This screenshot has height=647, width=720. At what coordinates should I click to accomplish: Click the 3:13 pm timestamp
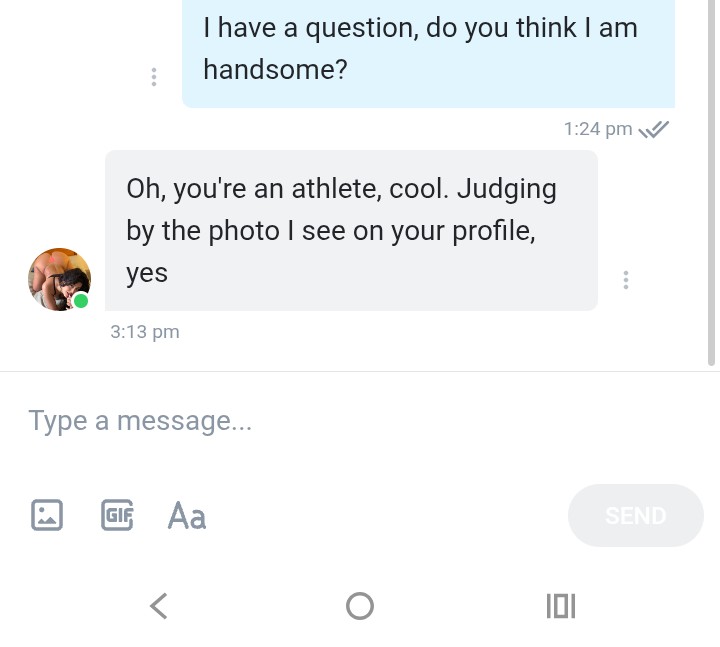[145, 332]
